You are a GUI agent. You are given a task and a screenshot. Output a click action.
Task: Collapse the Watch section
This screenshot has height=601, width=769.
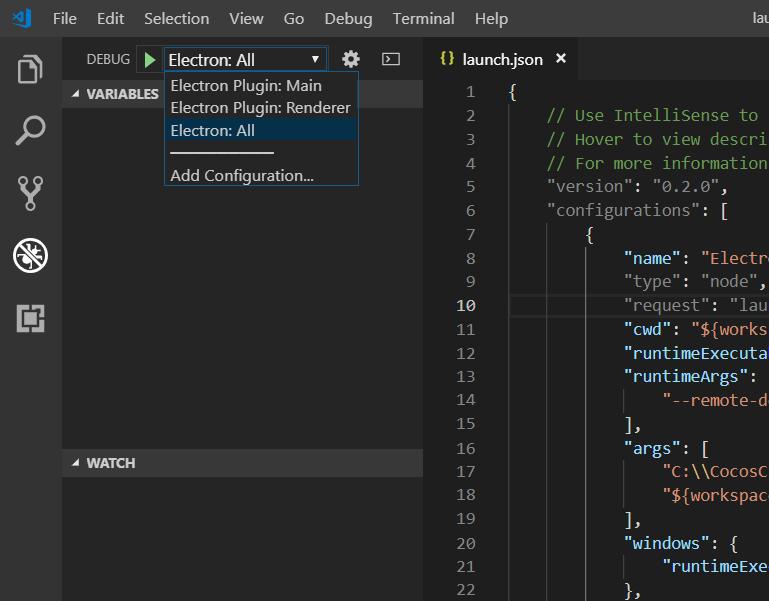tap(77, 463)
